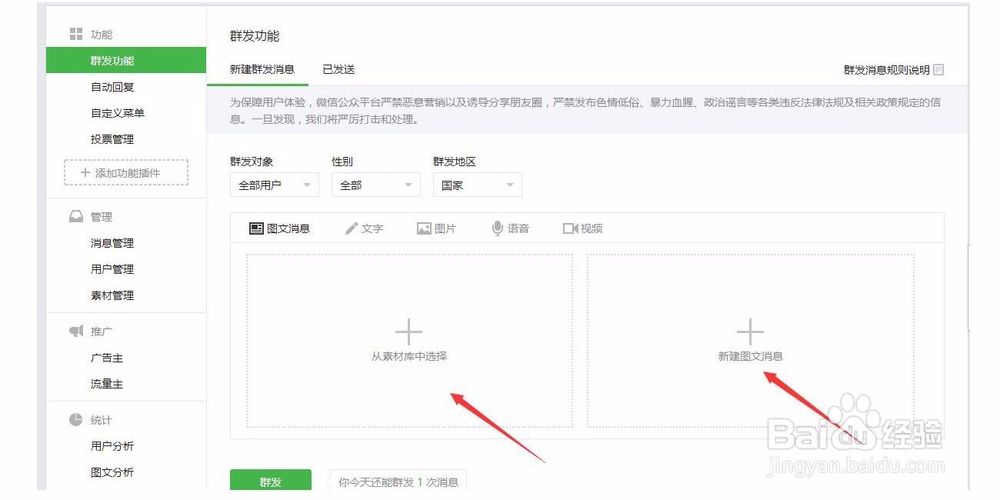Open 自定义菜单 in the sidebar

pos(118,114)
